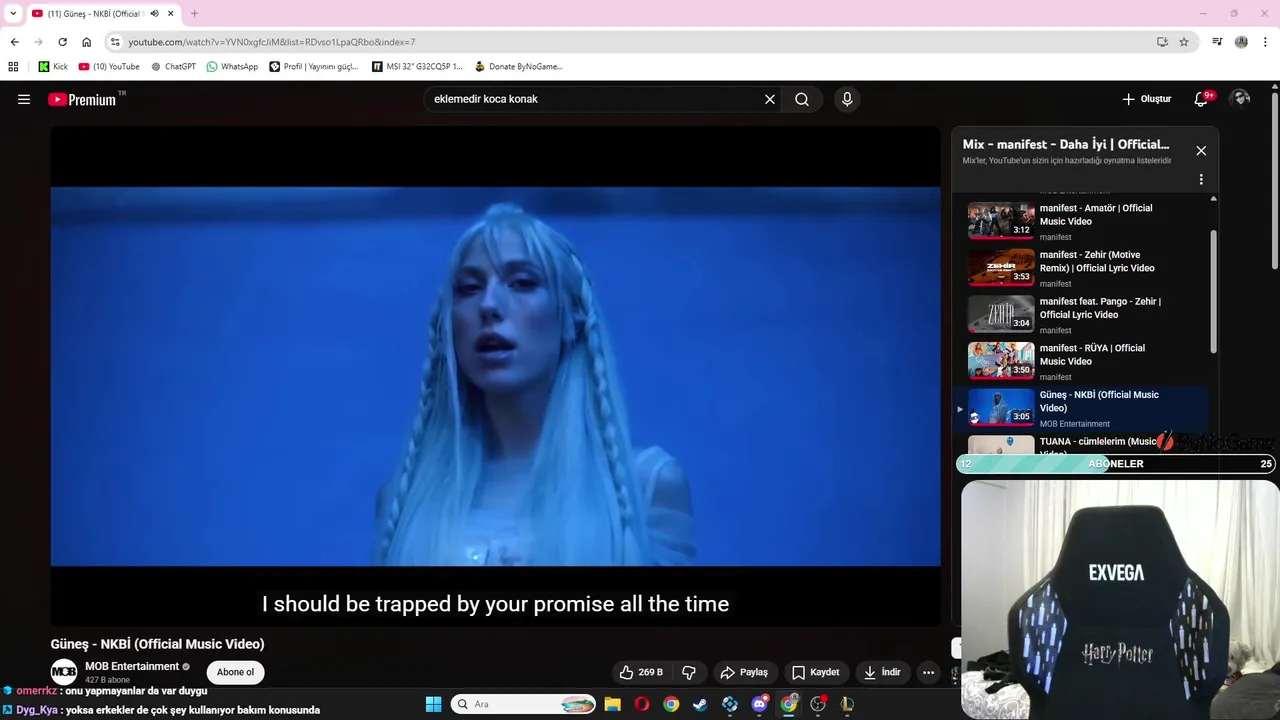Install app icon in address bar
Viewport: 1280px width, 720px height.
point(1162,42)
